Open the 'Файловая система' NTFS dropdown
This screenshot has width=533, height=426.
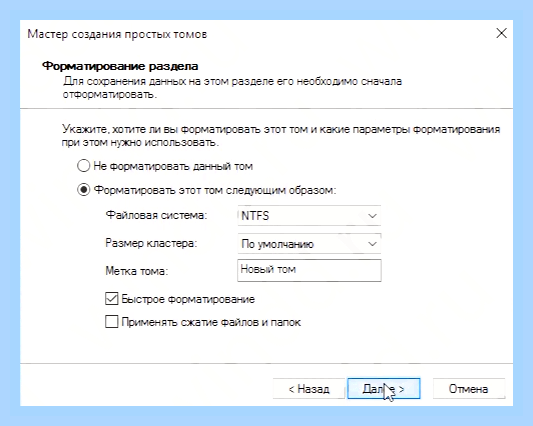tap(309, 216)
